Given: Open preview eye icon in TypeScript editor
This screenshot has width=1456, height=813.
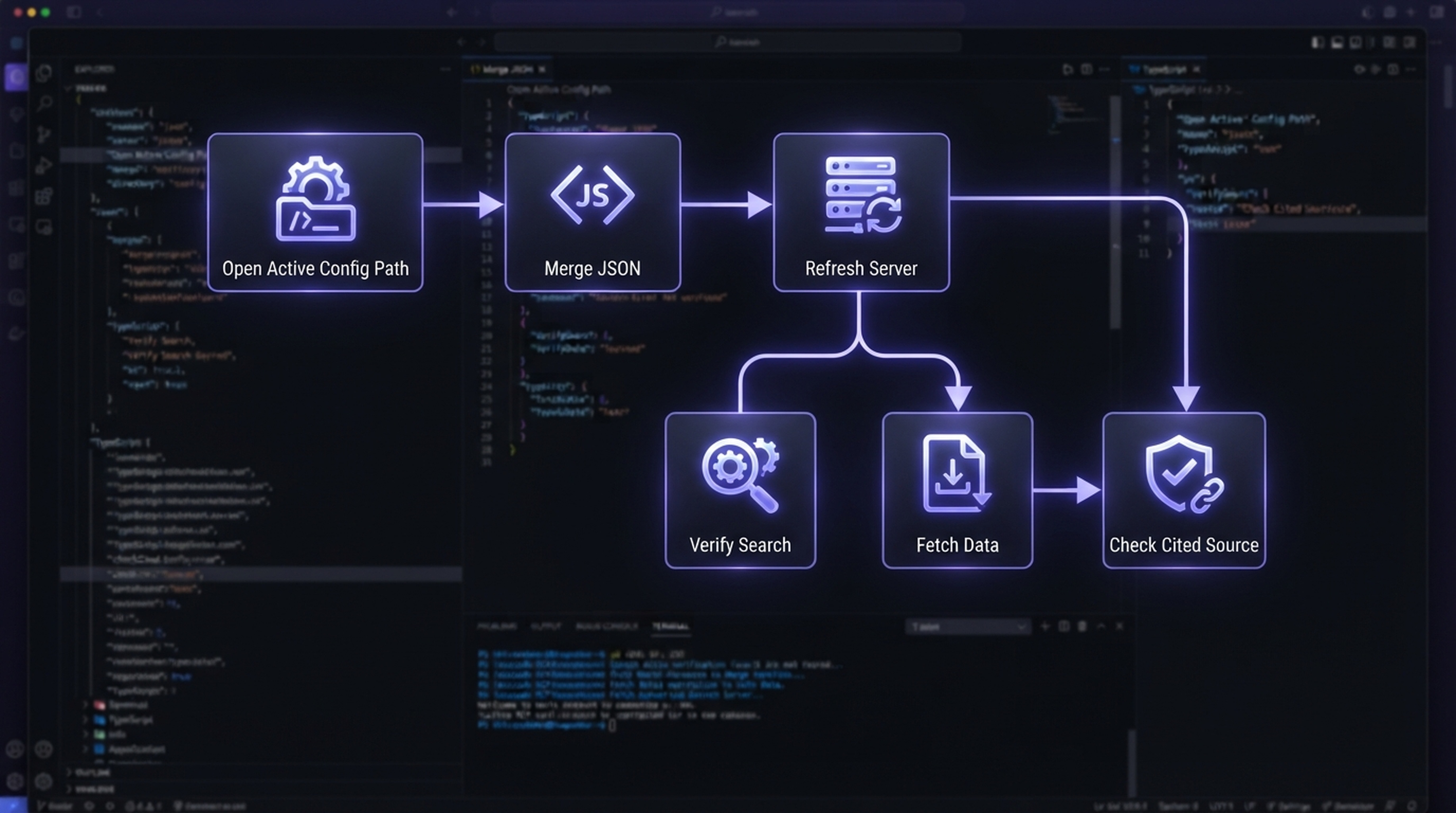Looking at the screenshot, I should point(1359,69).
